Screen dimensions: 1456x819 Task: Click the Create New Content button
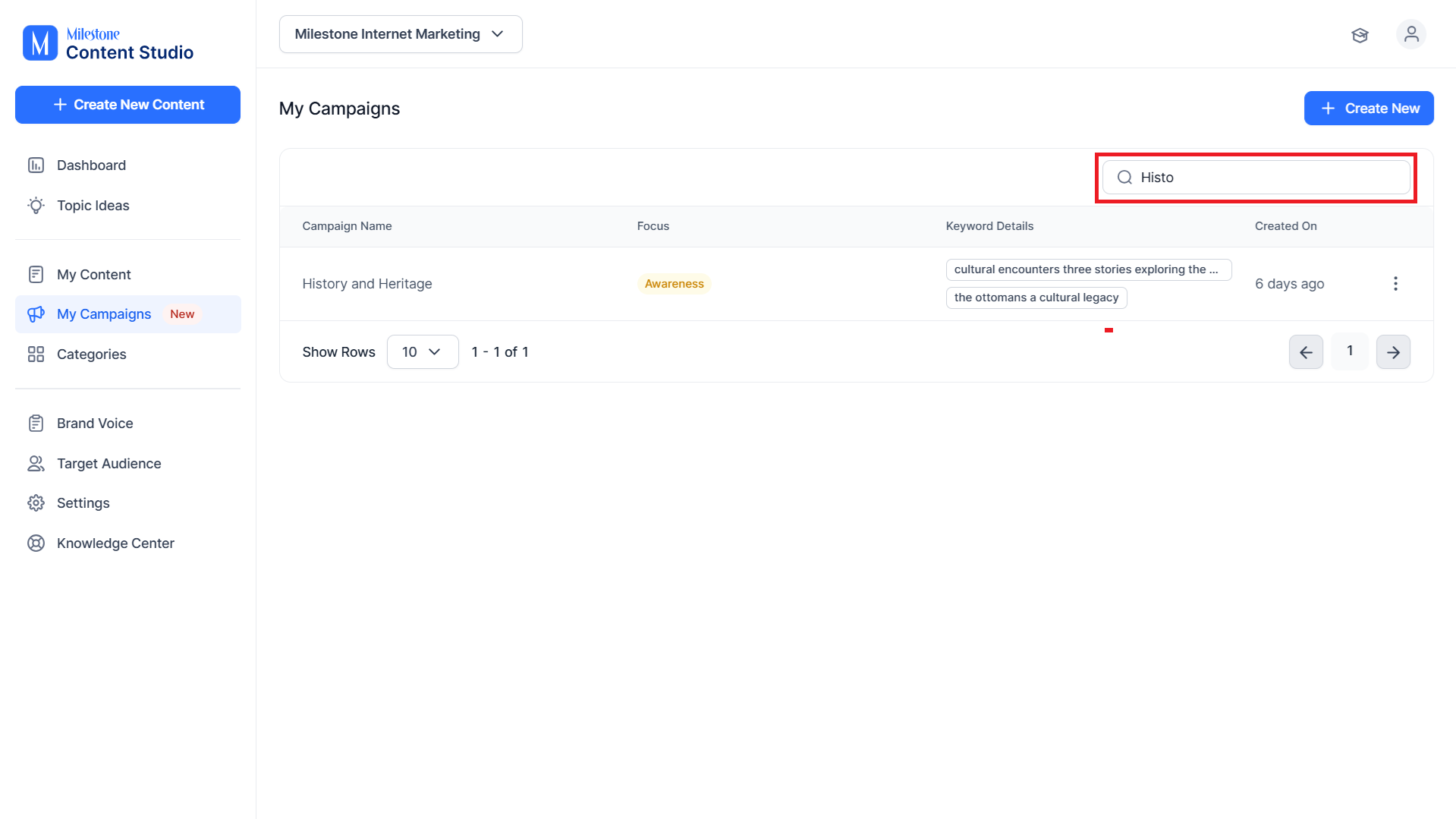tap(127, 105)
